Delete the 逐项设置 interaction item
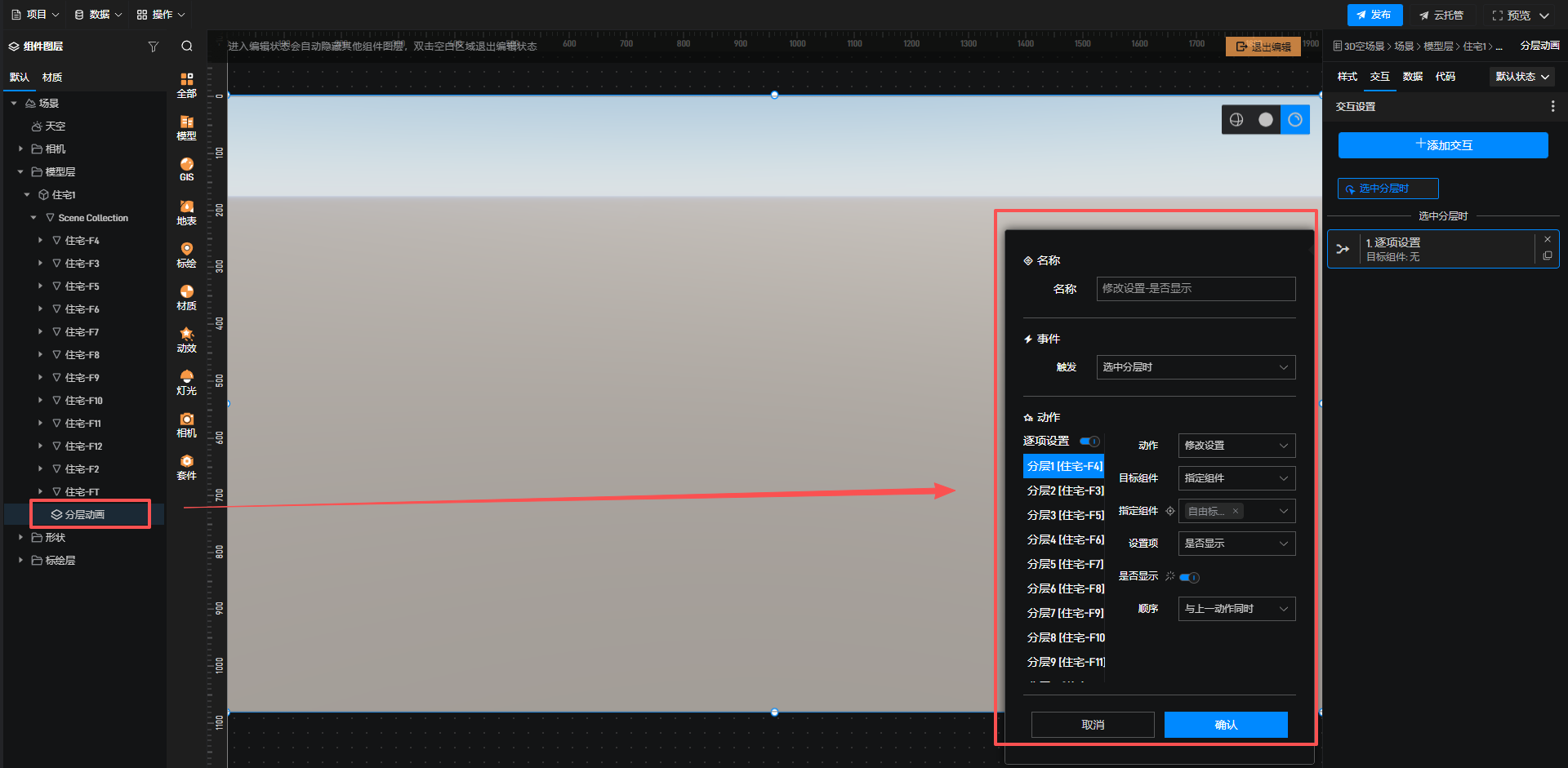This screenshot has height=768, width=1568. tap(1547, 239)
